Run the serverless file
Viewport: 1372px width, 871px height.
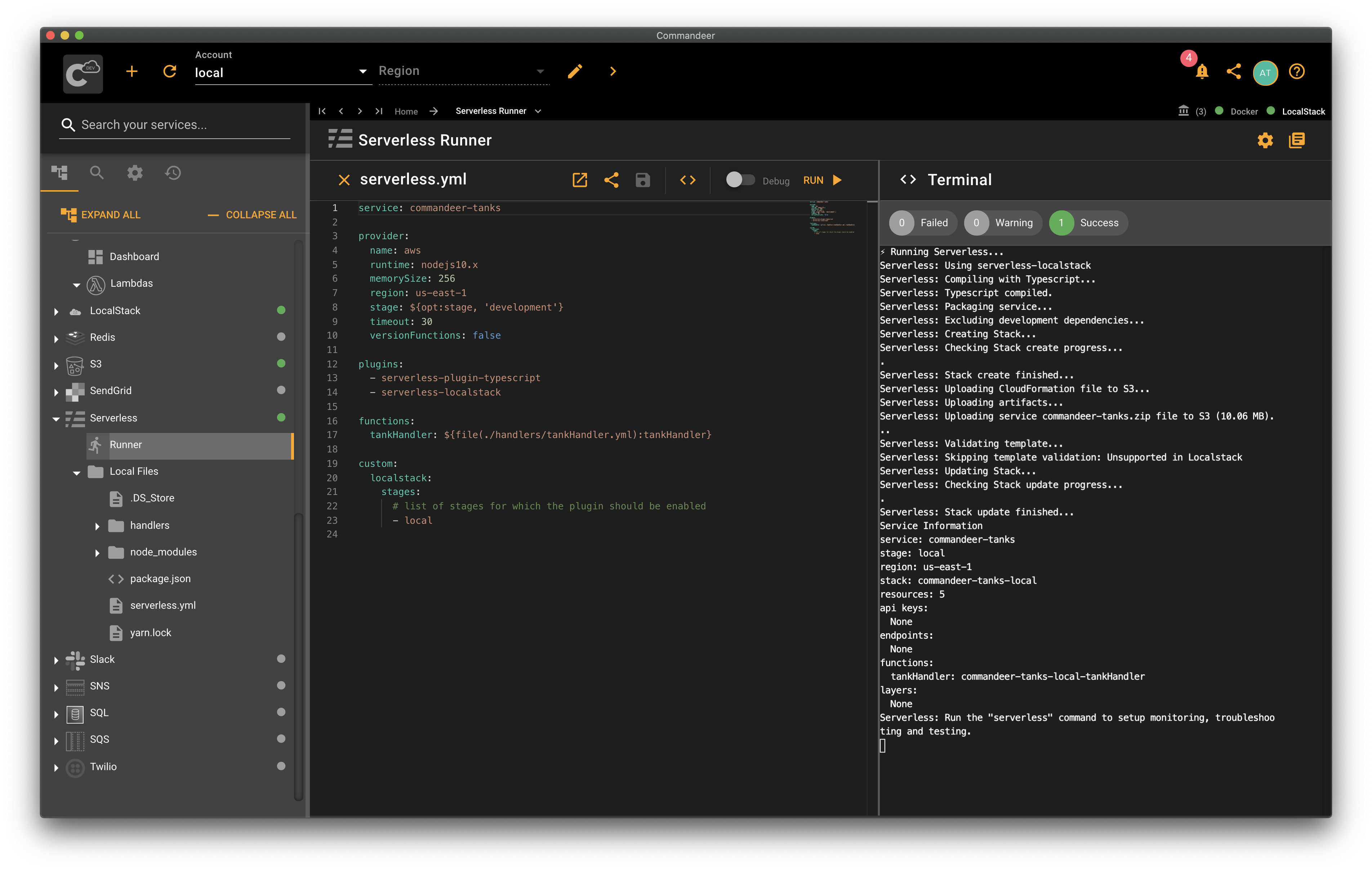pos(823,180)
